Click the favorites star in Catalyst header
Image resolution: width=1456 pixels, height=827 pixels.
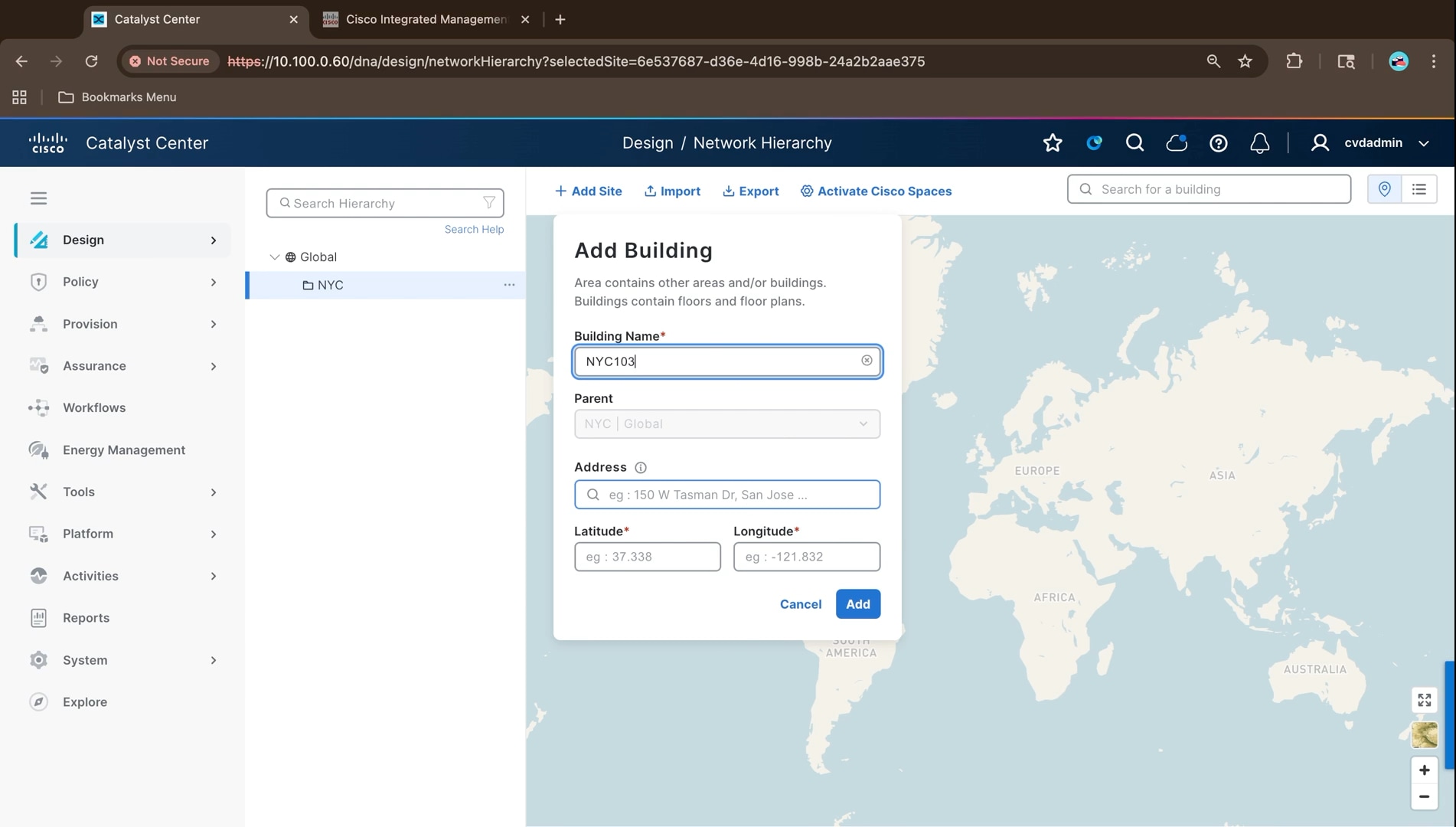pyautogui.click(x=1053, y=143)
